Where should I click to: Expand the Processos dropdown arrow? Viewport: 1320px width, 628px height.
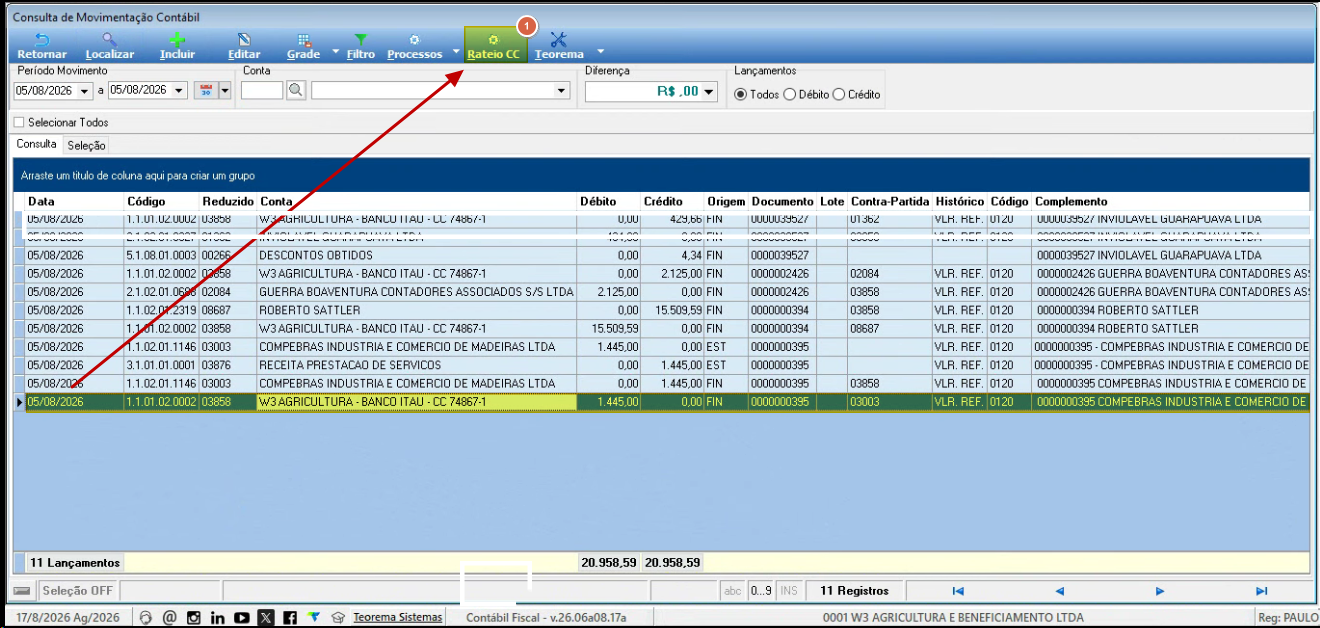(x=456, y=51)
